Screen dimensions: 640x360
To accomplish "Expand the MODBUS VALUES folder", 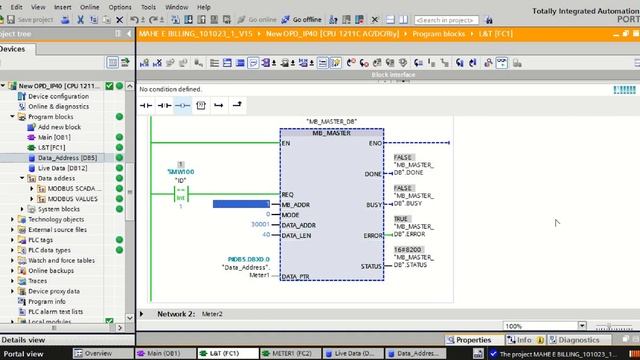I will point(32,199).
